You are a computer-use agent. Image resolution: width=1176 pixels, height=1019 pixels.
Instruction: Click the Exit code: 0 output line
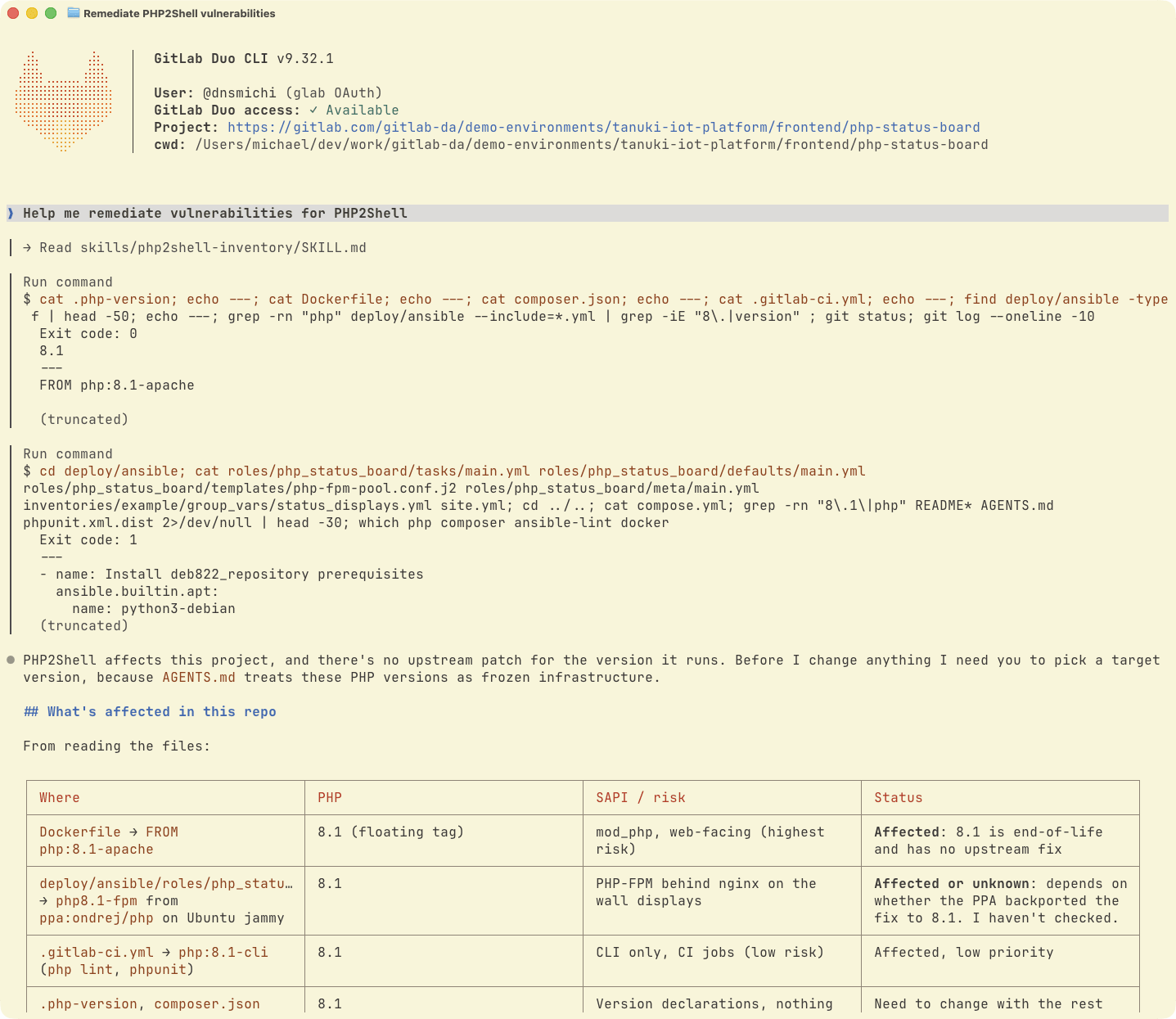point(88,333)
